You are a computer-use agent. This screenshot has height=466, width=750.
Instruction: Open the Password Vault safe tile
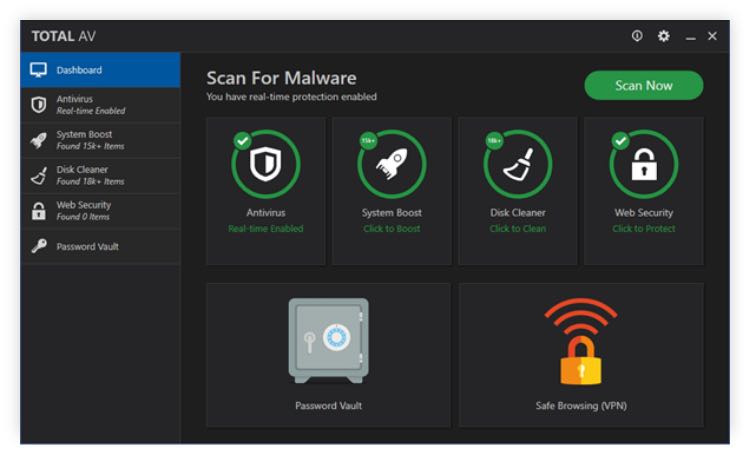click(329, 355)
